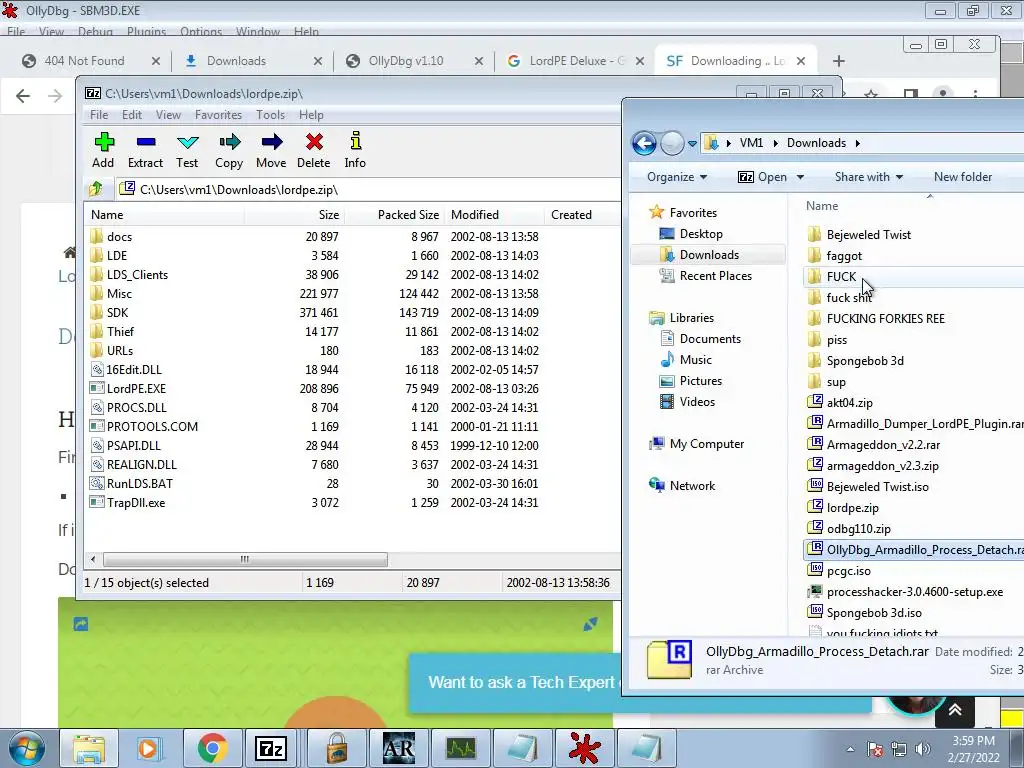The image size is (1024, 768).
Task: Select TrapDll.exe in the 7-Zip list
Action: pos(136,503)
